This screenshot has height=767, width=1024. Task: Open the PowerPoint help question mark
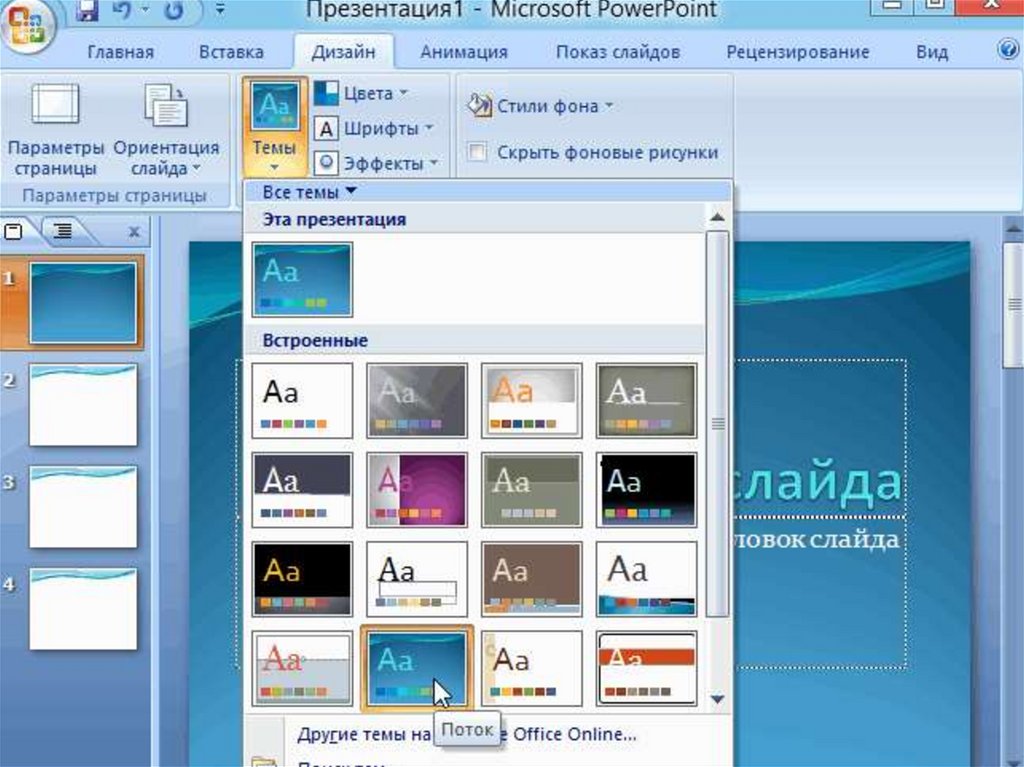tap(1008, 49)
